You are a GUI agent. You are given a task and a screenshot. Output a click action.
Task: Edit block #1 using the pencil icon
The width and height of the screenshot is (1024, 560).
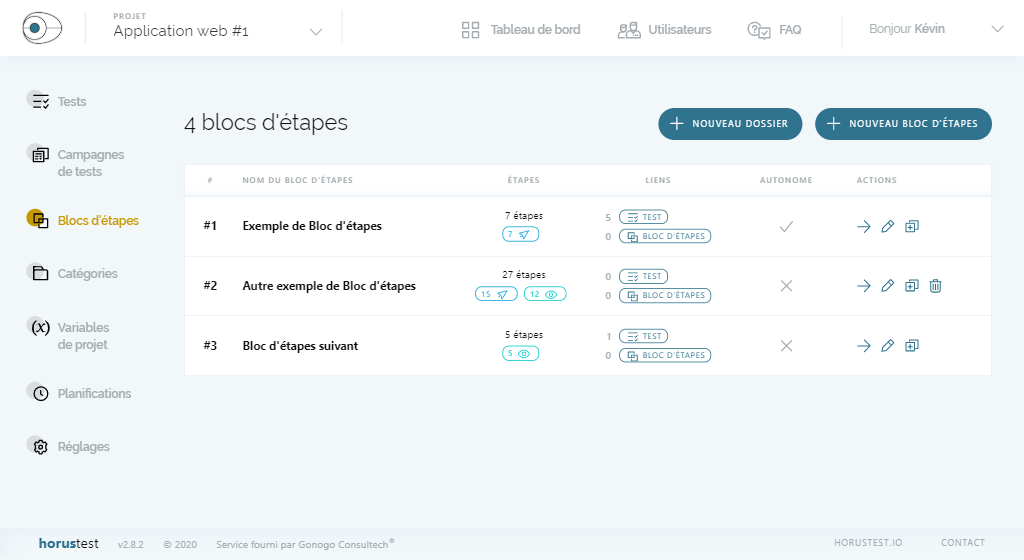pyautogui.click(x=887, y=227)
